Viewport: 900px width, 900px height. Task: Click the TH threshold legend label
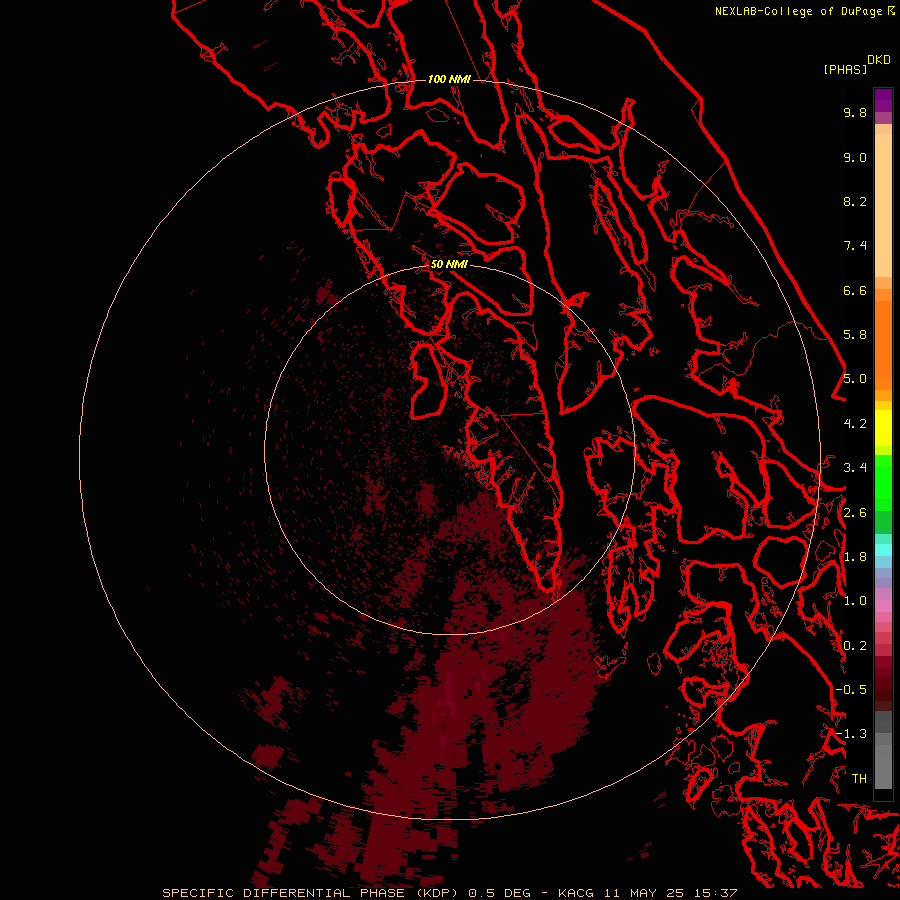click(x=859, y=779)
